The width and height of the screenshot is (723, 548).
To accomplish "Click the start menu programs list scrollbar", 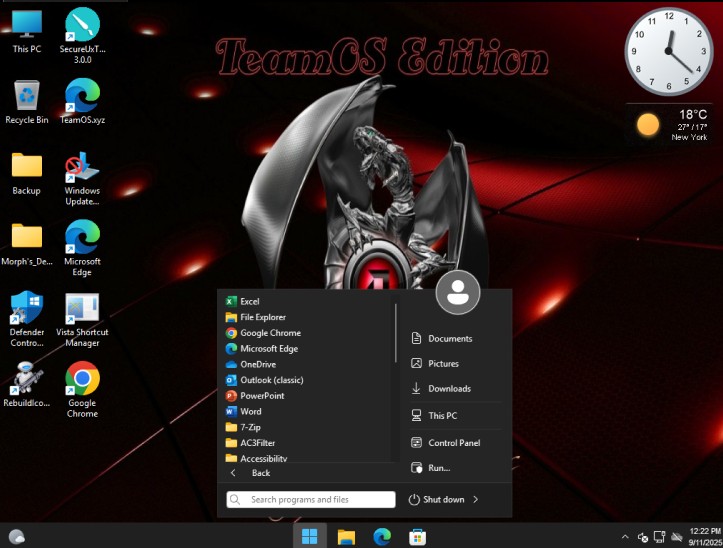I will [396, 333].
